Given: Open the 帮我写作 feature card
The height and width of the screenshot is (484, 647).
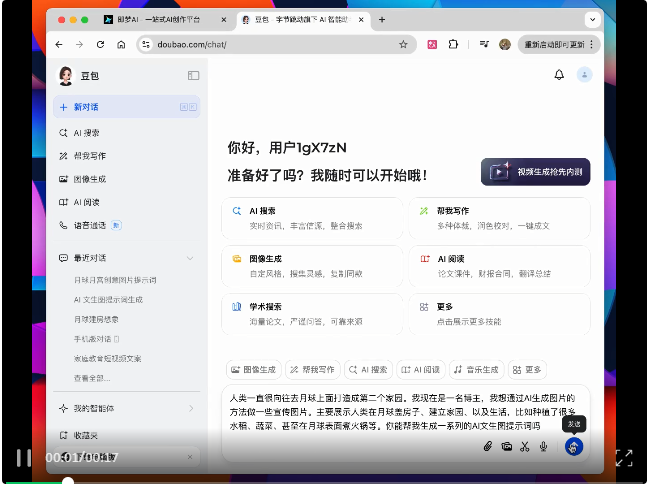Looking at the screenshot, I should 499,218.
